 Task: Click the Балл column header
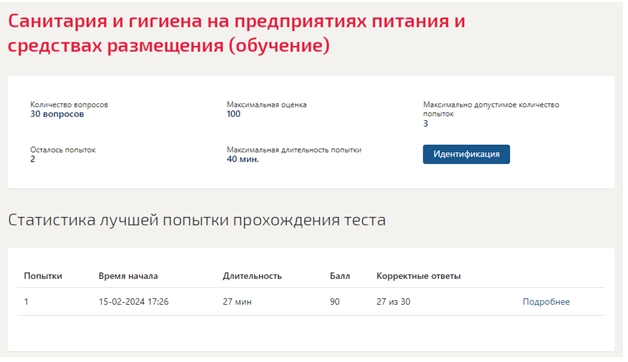coord(340,276)
